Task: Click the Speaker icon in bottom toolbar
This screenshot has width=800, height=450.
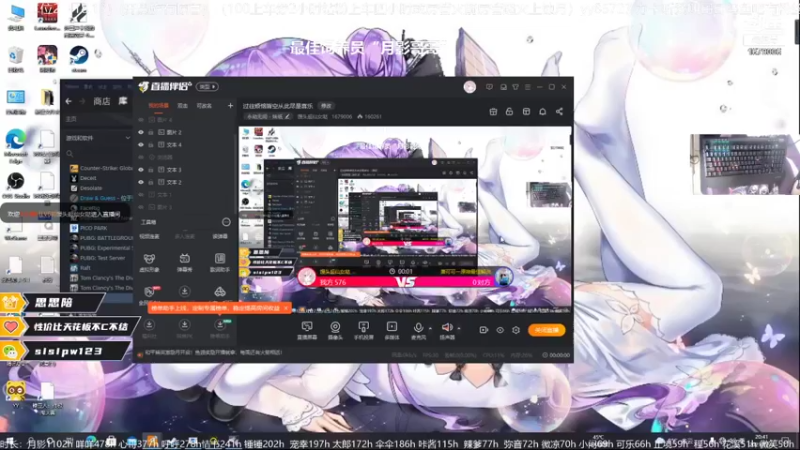Action: point(447,328)
